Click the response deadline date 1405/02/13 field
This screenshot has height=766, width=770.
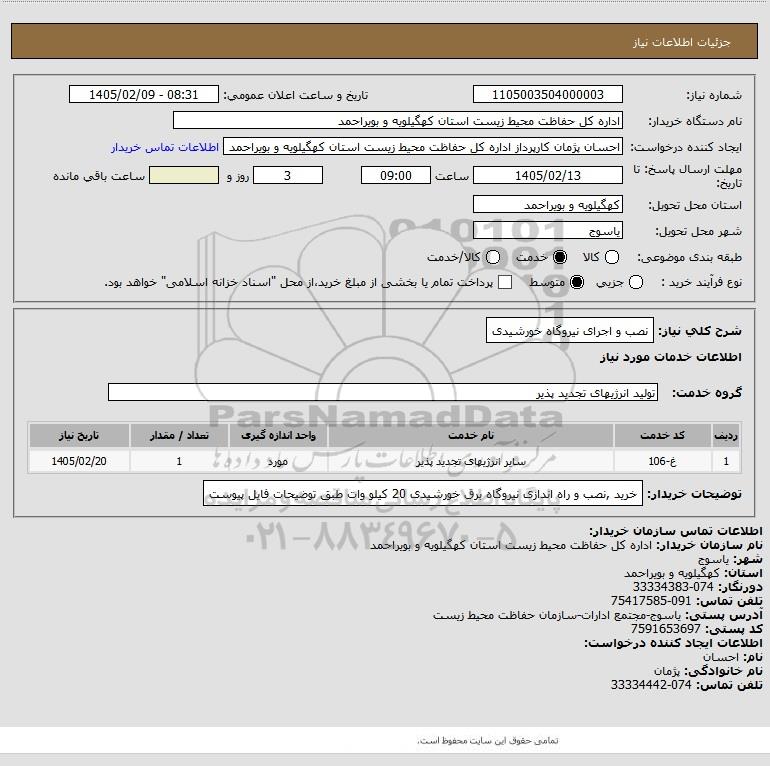pyautogui.click(x=548, y=175)
